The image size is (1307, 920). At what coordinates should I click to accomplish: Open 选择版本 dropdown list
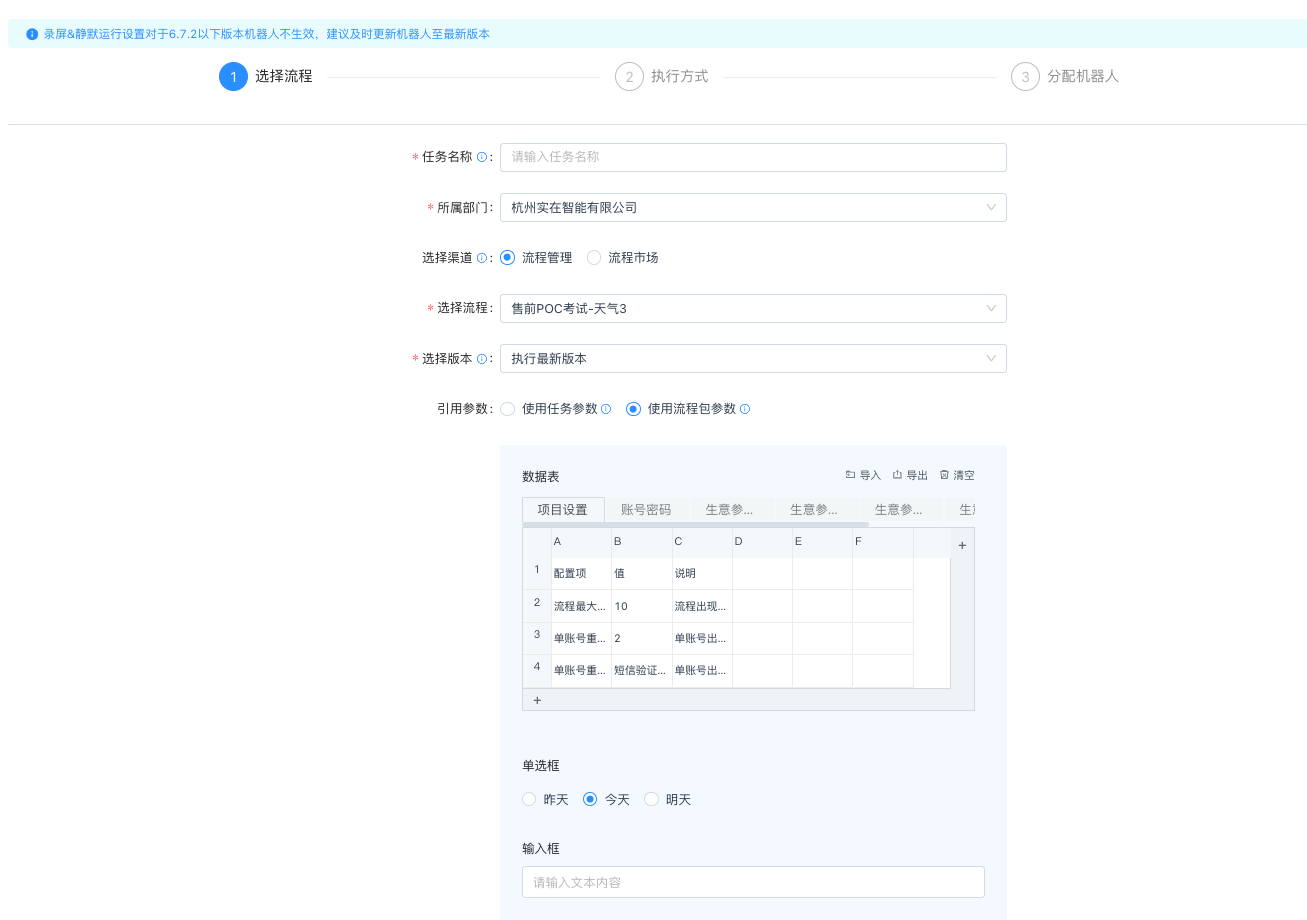pos(752,359)
